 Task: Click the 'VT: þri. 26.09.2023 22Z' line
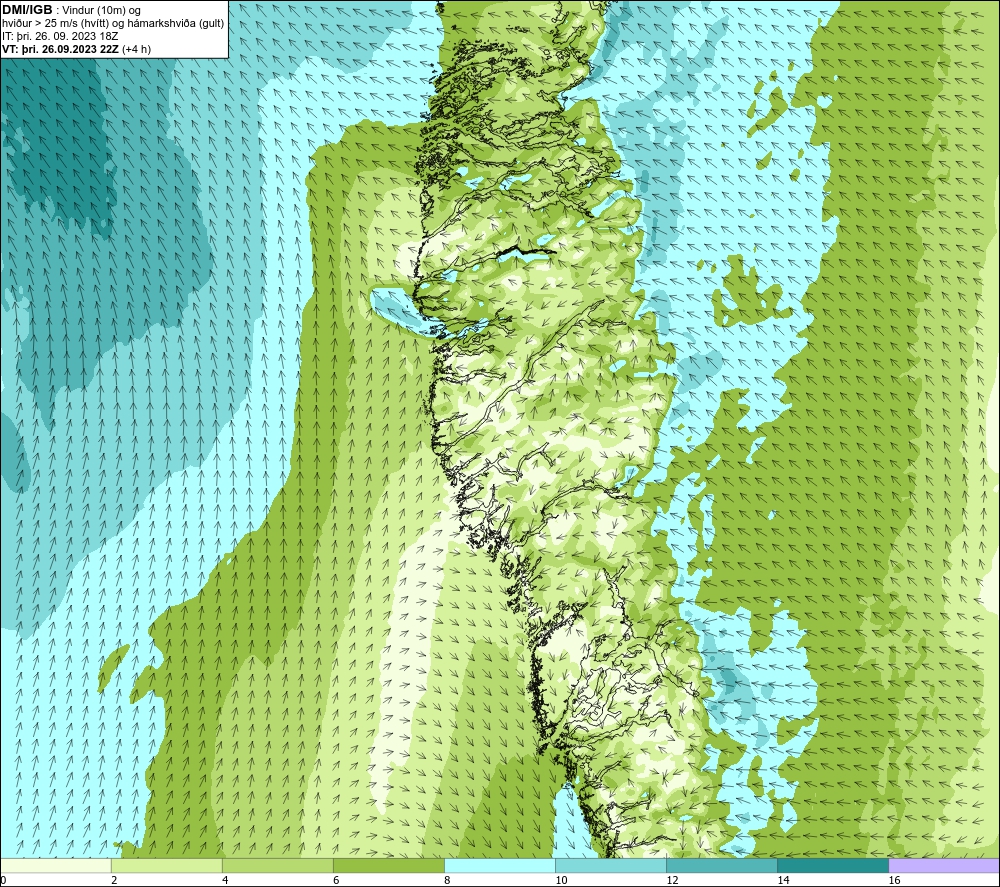(77, 49)
